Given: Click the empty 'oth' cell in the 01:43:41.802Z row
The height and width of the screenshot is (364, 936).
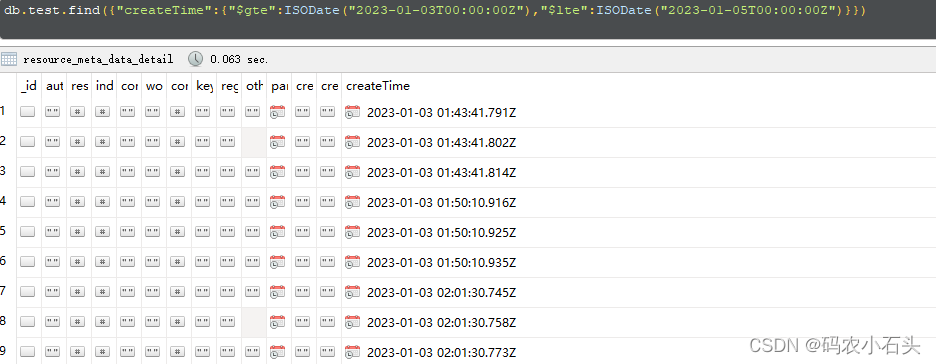Looking at the screenshot, I should tap(254, 142).
